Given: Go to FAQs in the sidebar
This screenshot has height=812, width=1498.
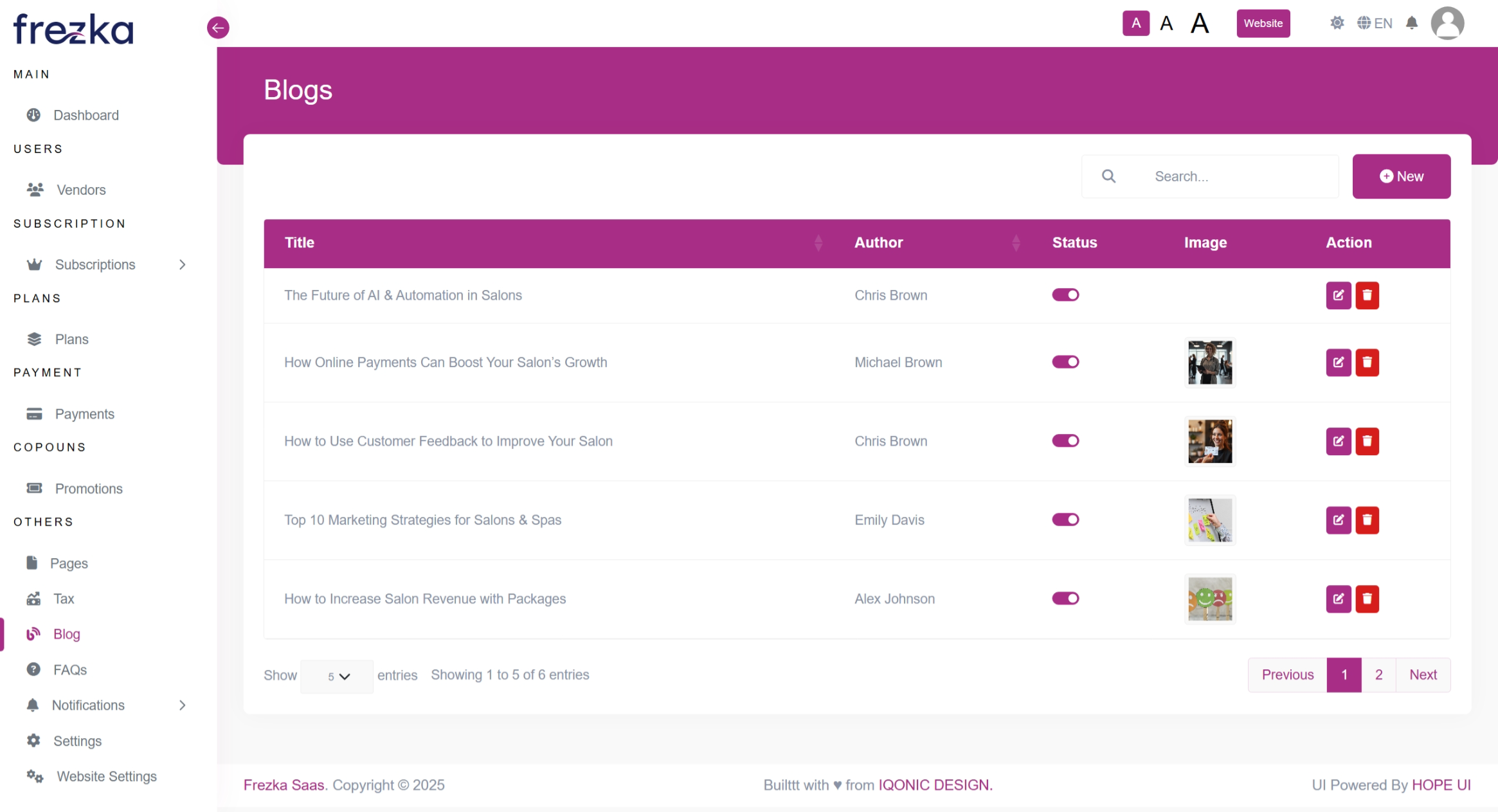Looking at the screenshot, I should [x=69, y=670].
